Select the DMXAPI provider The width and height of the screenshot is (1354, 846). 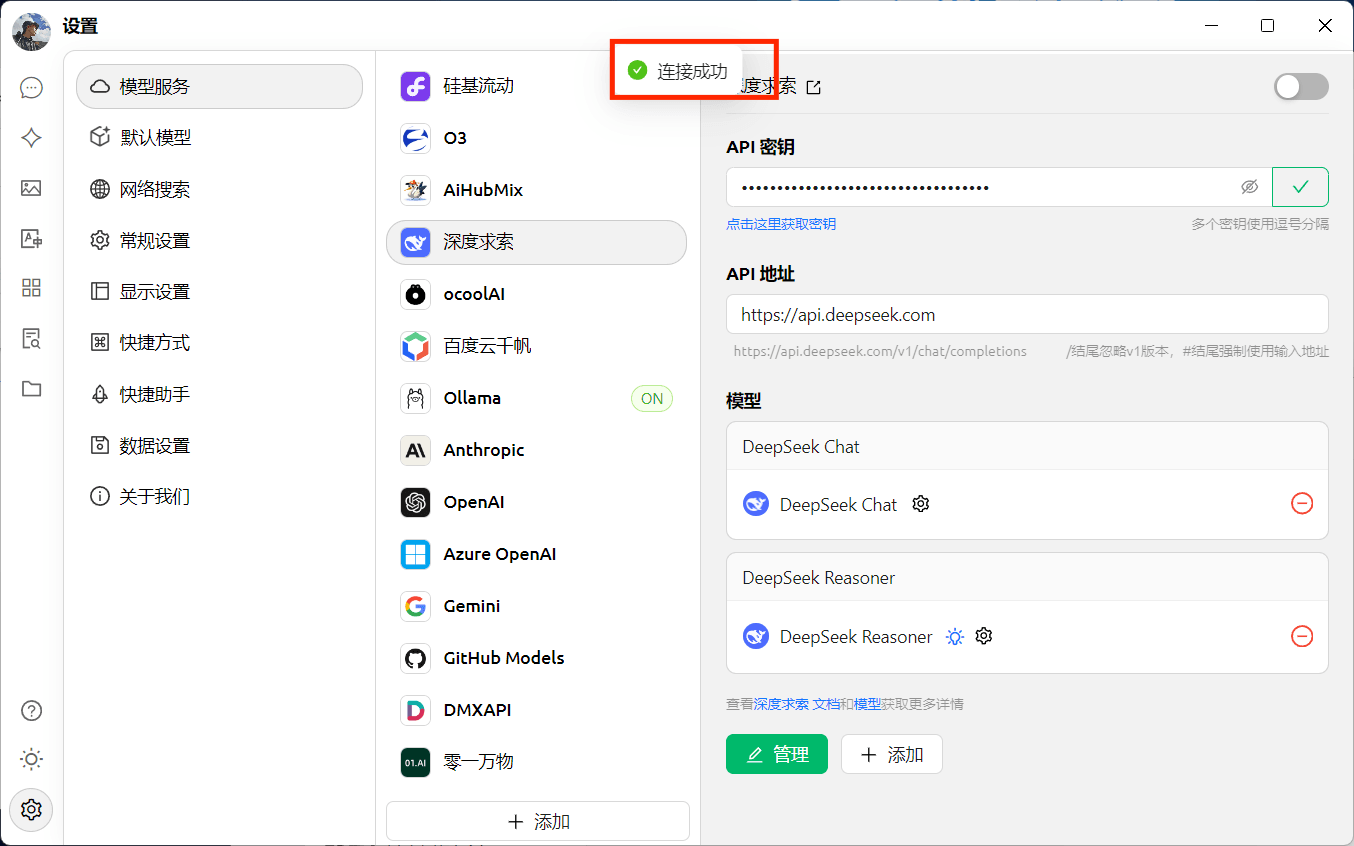point(537,710)
